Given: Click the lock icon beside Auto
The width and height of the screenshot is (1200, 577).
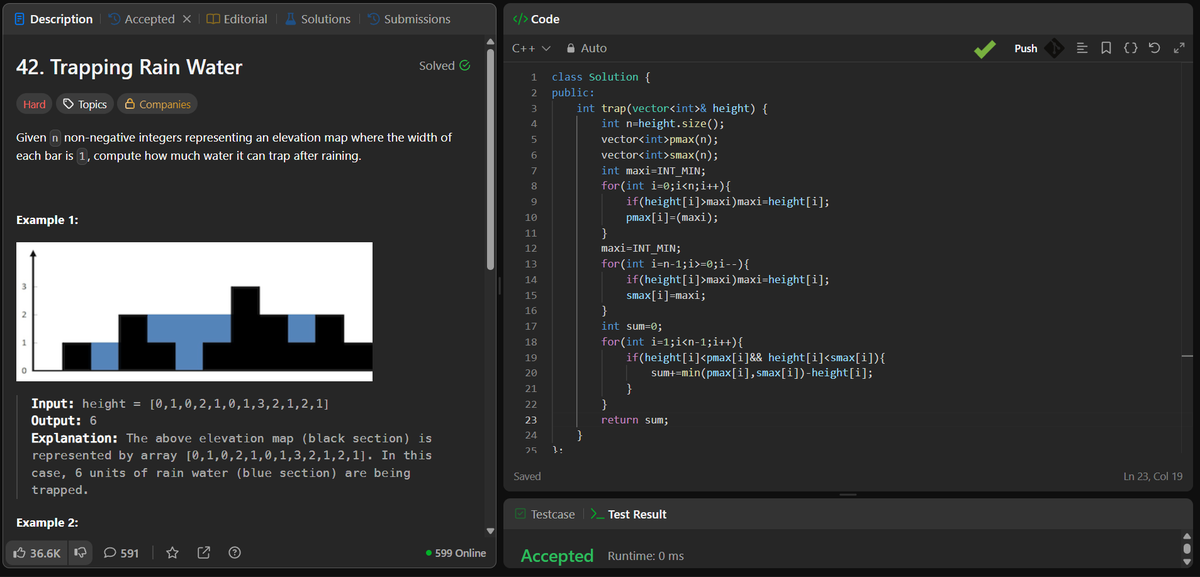Looking at the screenshot, I should (x=571, y=48).
